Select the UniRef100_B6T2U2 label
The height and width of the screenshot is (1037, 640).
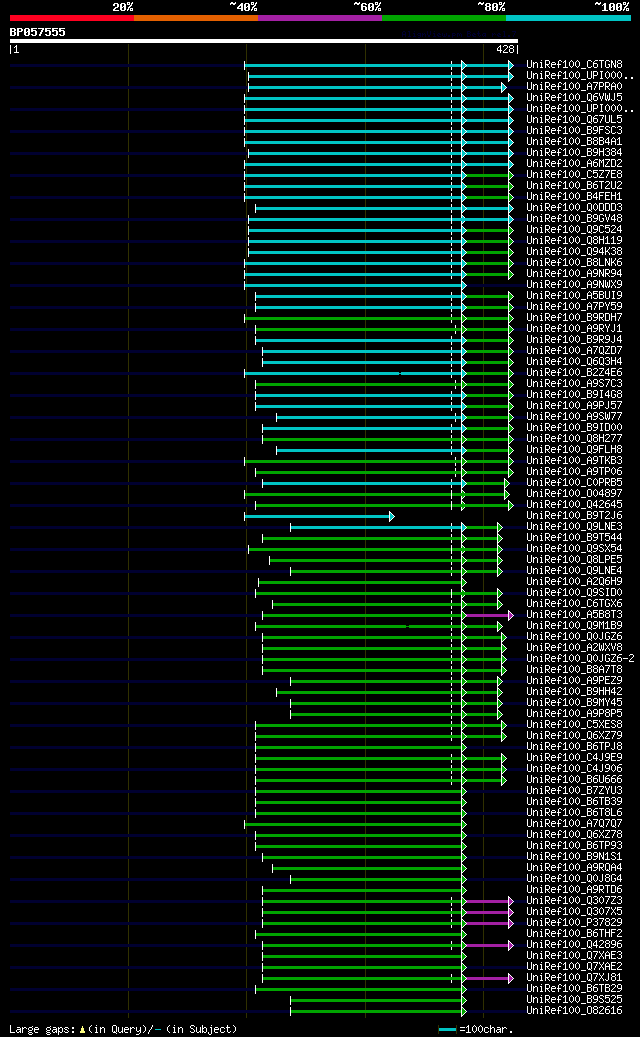point(574,186)
